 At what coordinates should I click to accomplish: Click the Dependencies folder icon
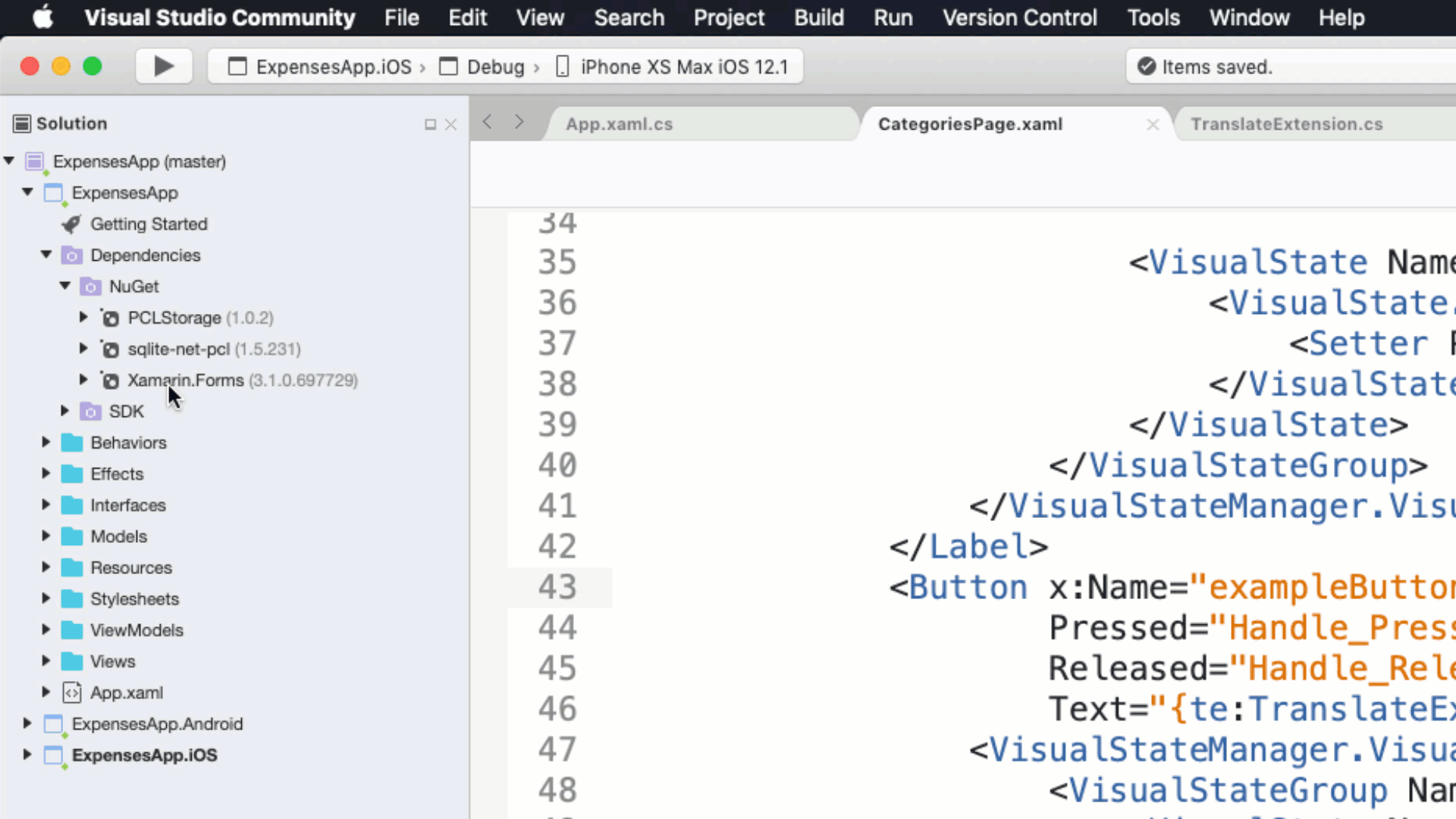tap(72, 256)
